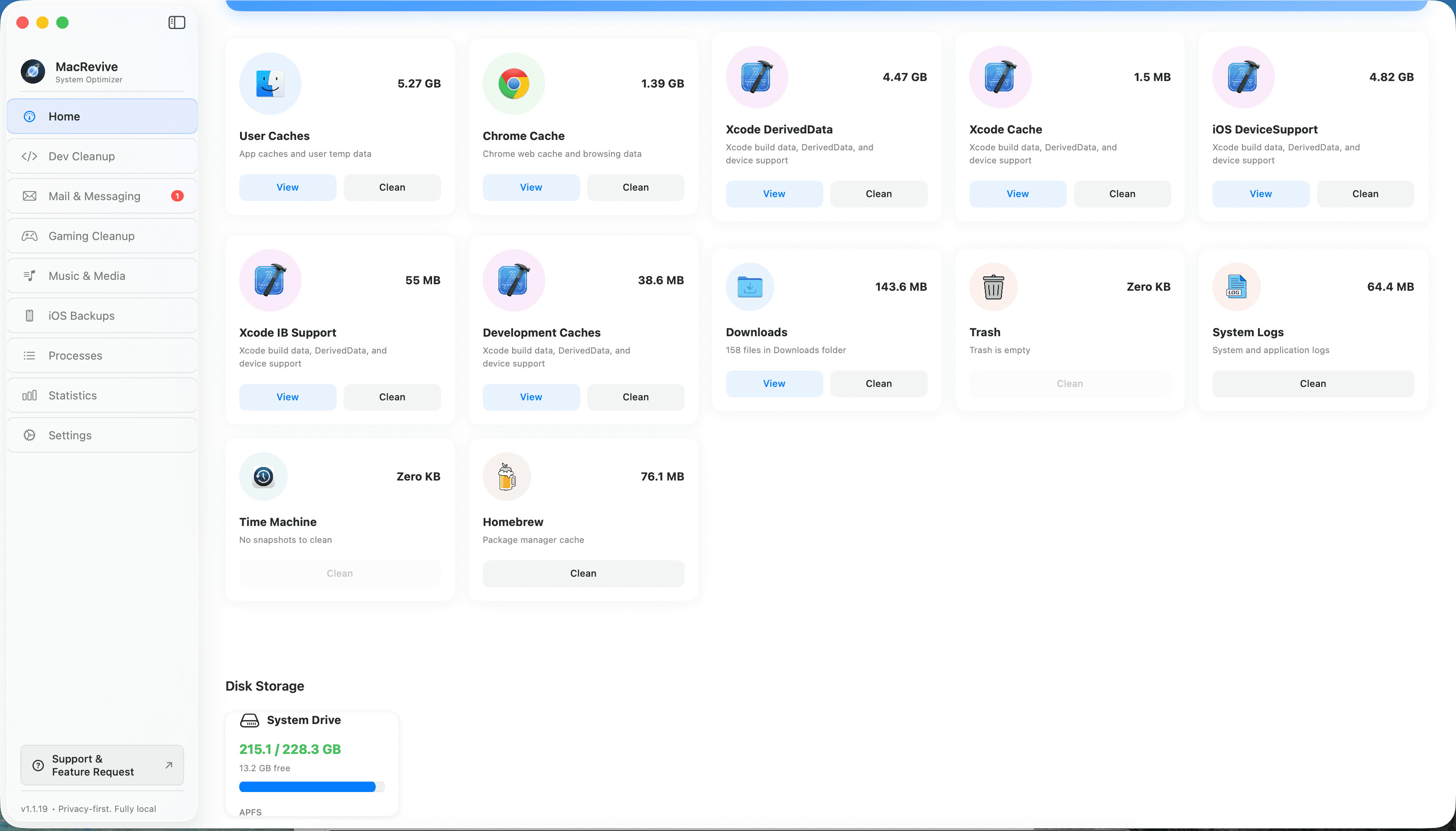Click the Finder icon on the User Caches card

tap(270, 83)
